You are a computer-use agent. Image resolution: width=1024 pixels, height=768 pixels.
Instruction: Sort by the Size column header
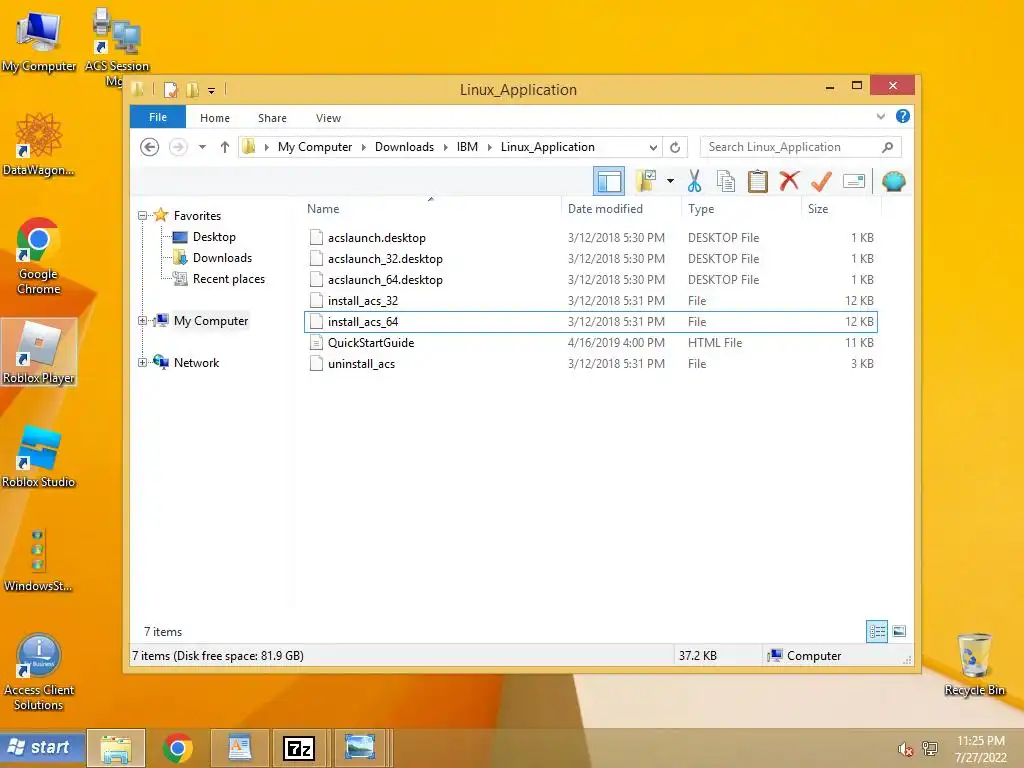coord(841,209)
